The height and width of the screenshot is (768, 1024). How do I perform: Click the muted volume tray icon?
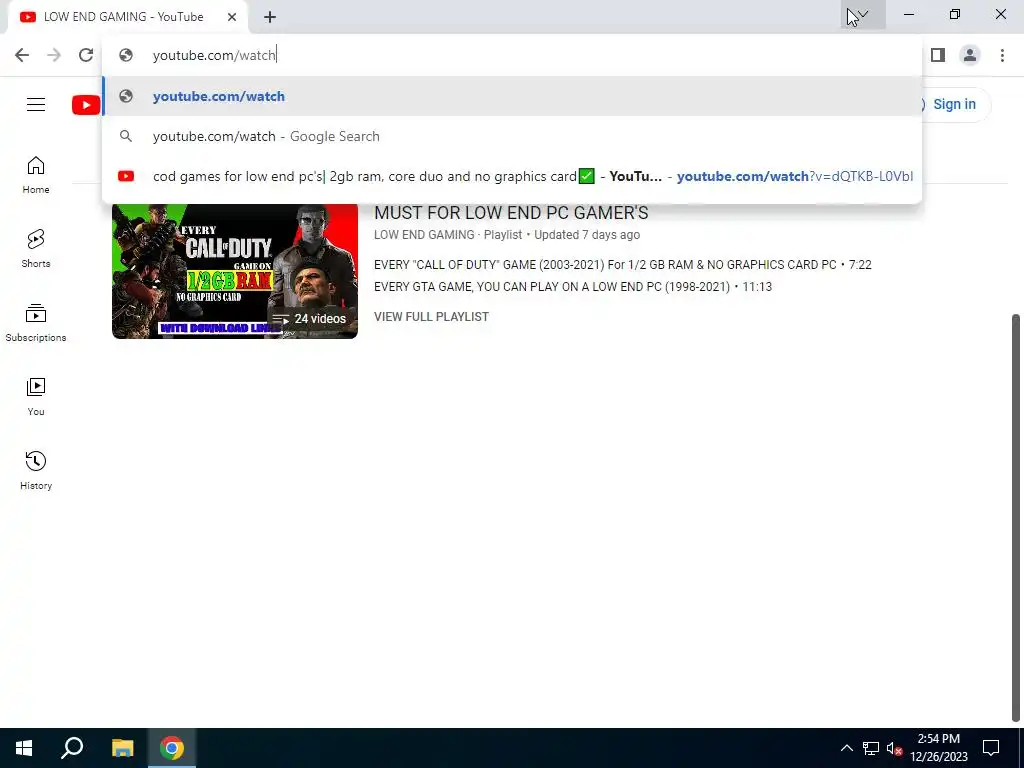[894, 748]
